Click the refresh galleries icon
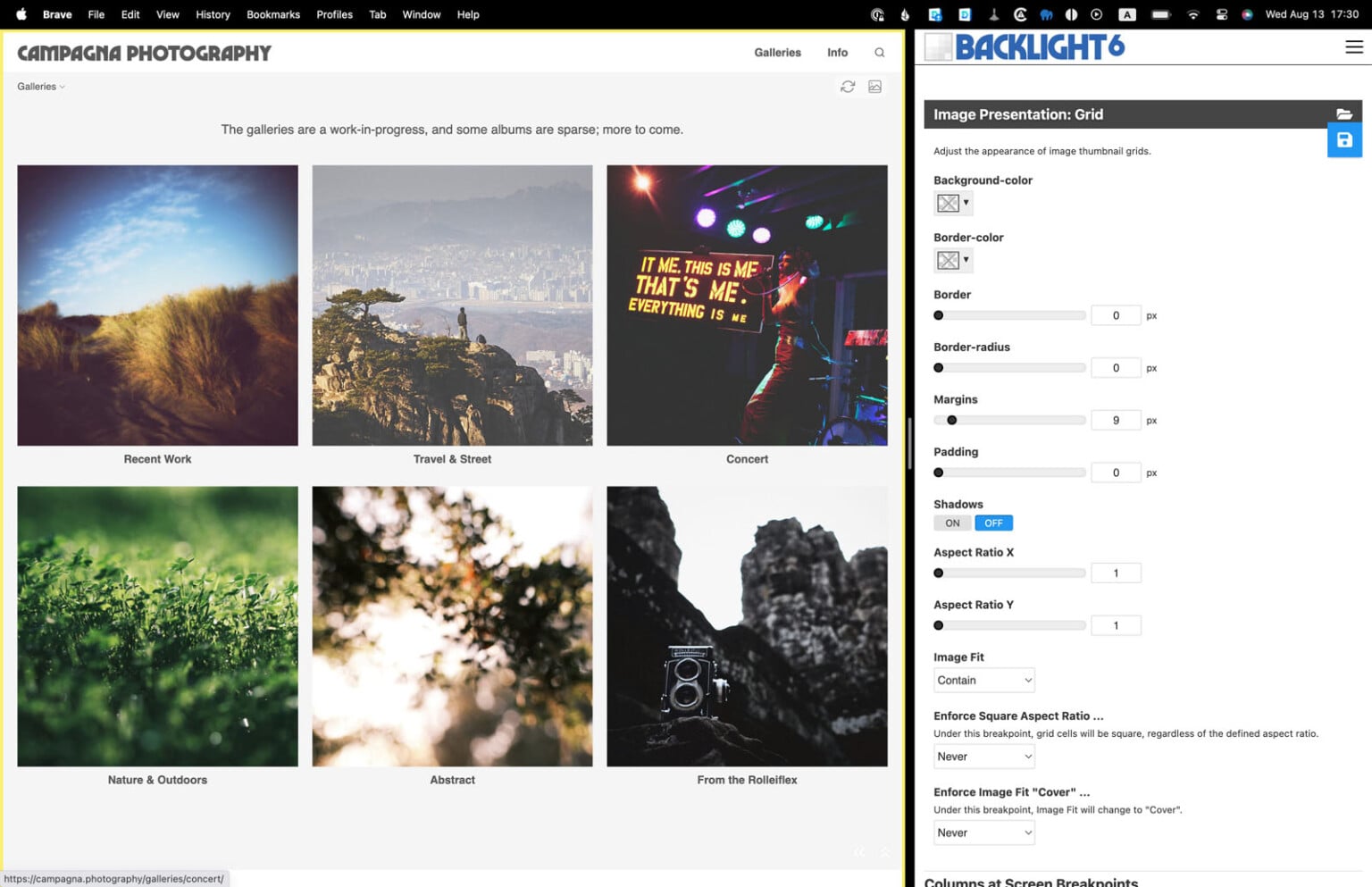This screenshot has height=887, width=1372. [x=847, y=87]
